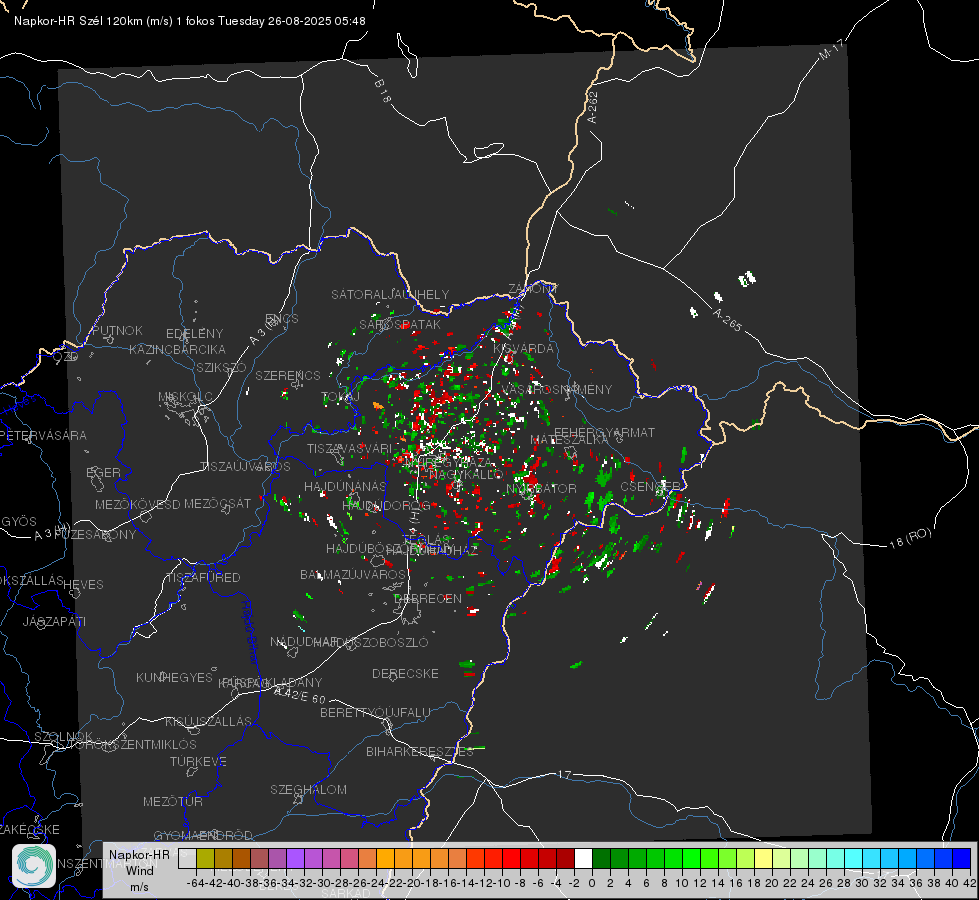Click the A-262 road label
The width and height of the screenshot is (979, 900).
pos(593,107)
